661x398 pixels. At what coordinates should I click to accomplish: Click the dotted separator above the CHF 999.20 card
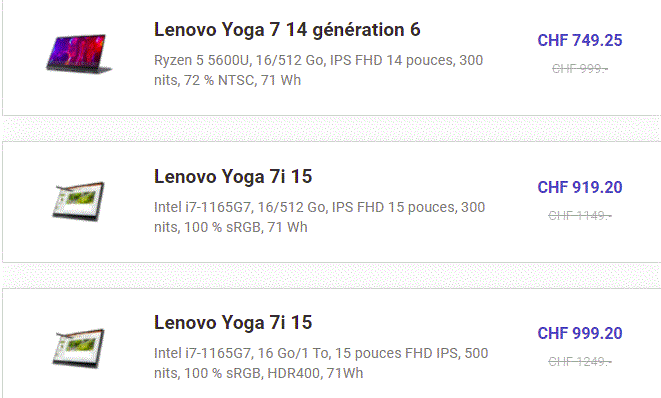coord(331,275)
